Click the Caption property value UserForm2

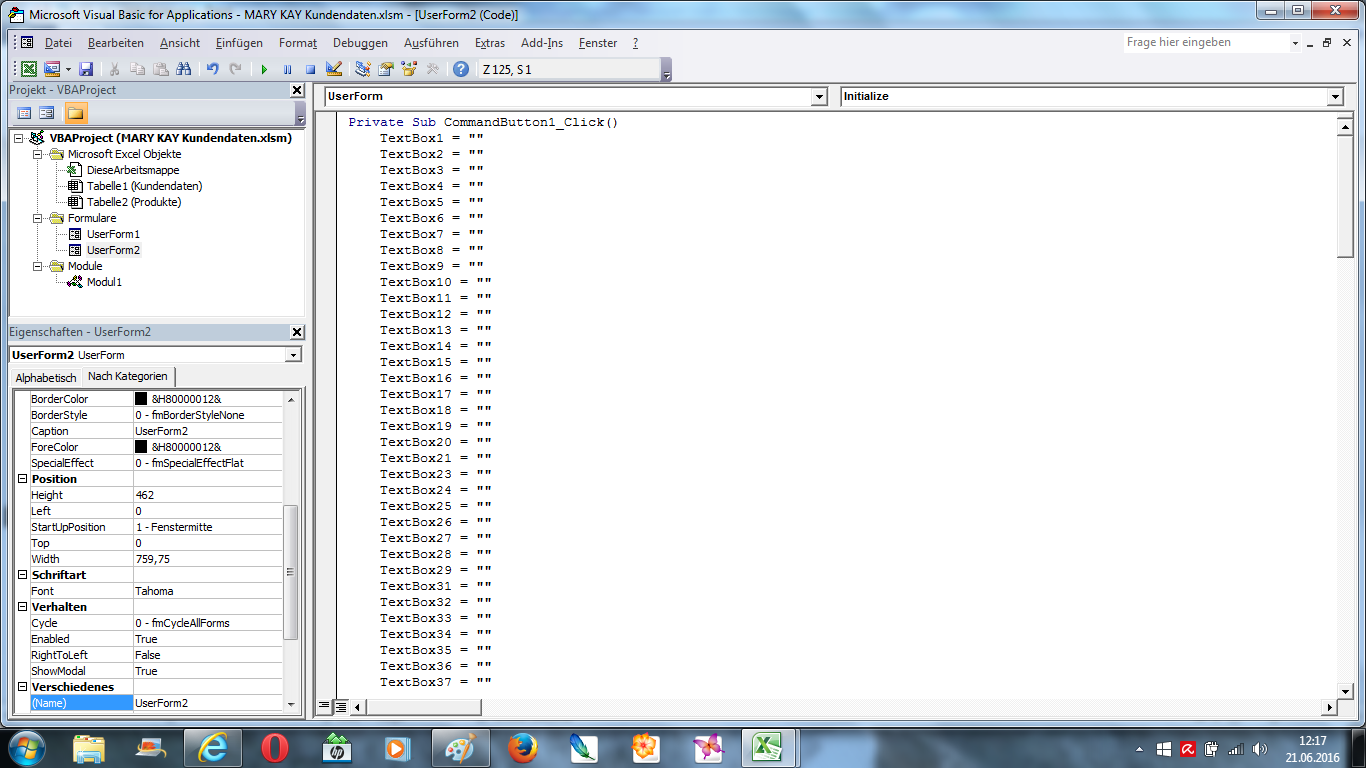(208, 431)
